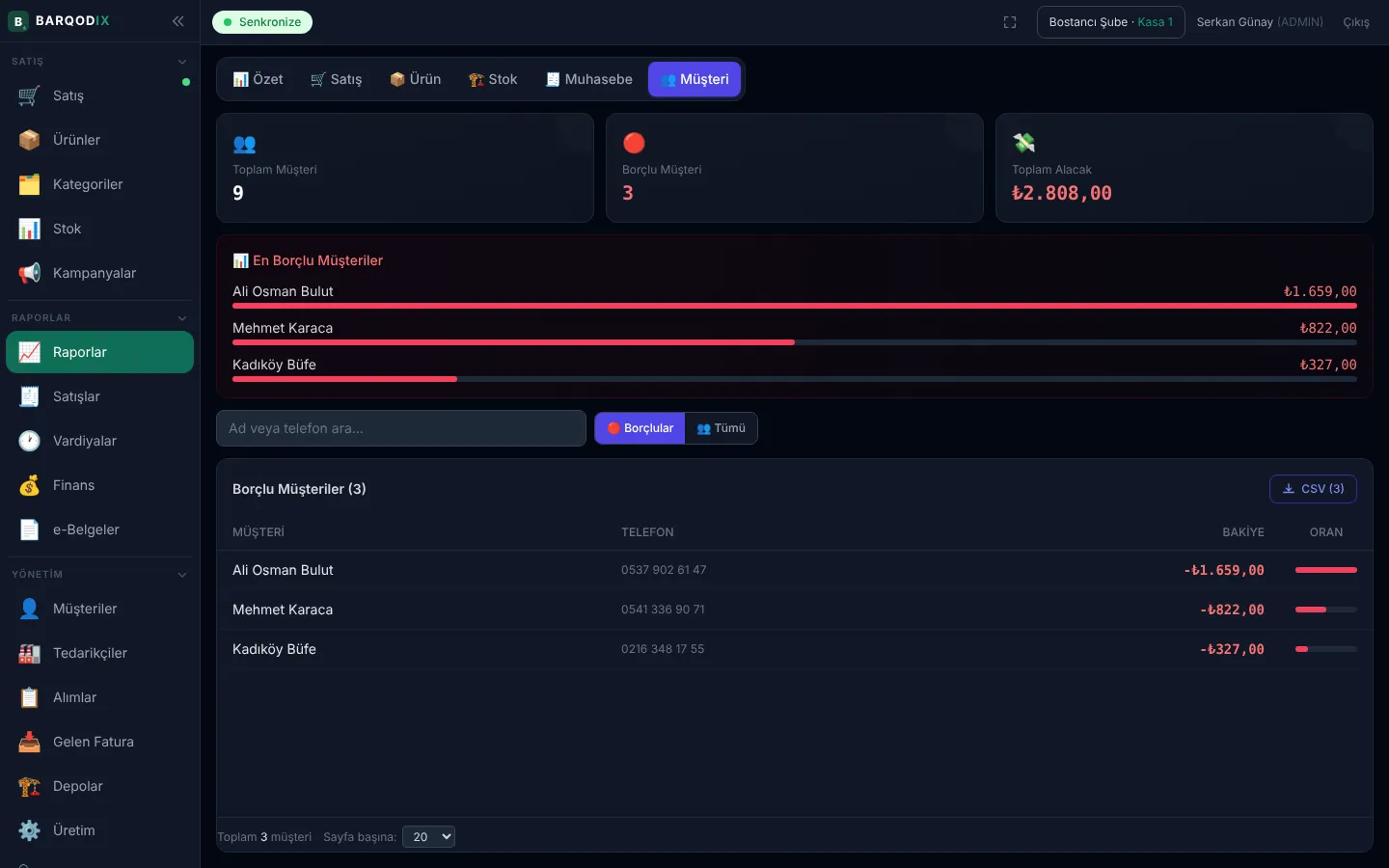This screenshot has width=1389, height=868.
Task: Click Mehmet Karaca debt bar in En Borçlu
Action: 795,342
